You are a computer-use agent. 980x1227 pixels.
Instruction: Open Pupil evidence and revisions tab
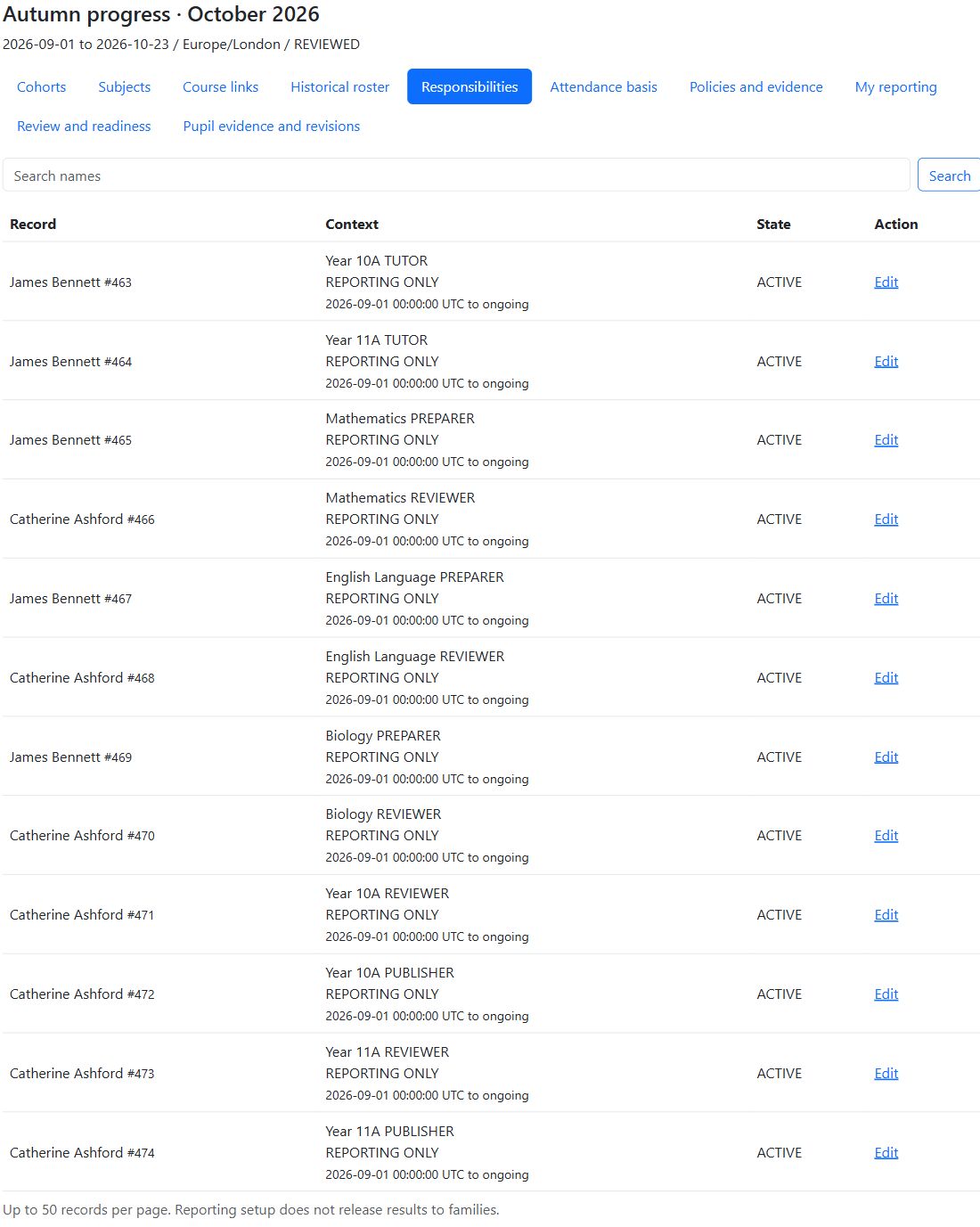pyautogui.click(x=272, y=126)
